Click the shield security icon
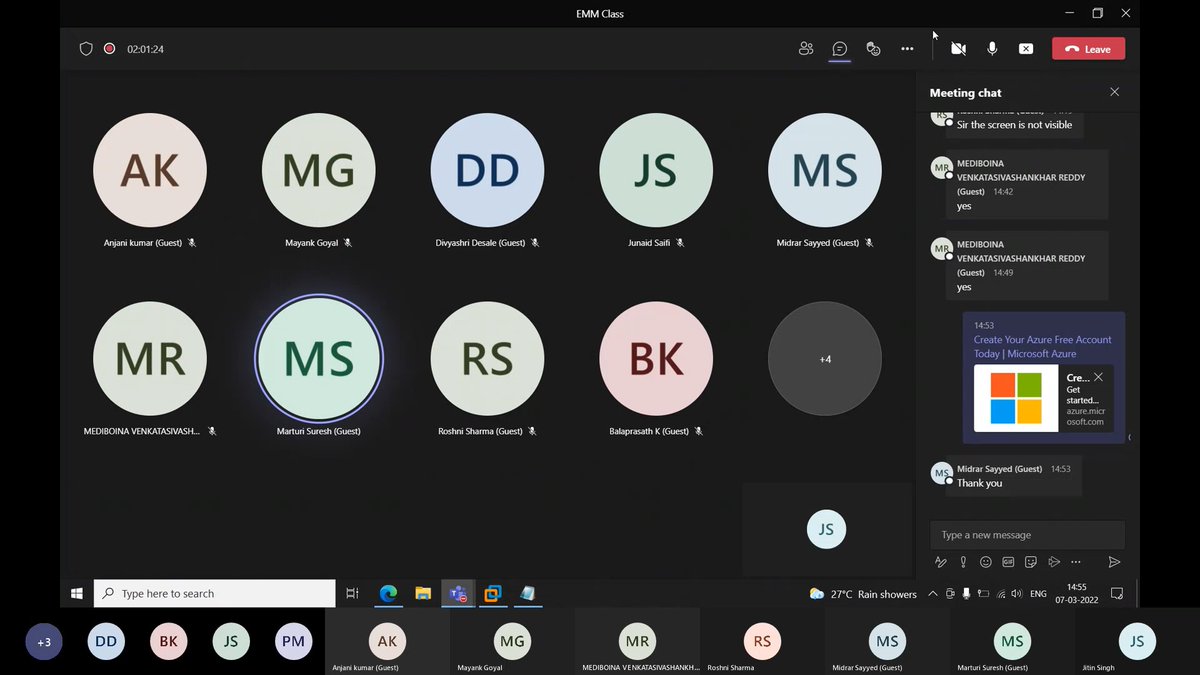 pos(86,48)
